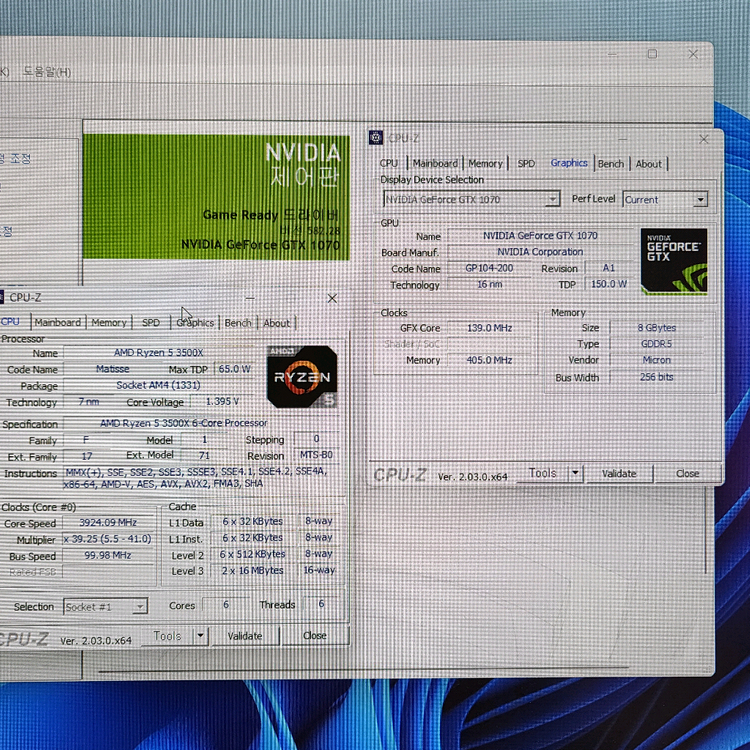Click Board Manuf. value NVIDIA Corporation

(540, 252)
